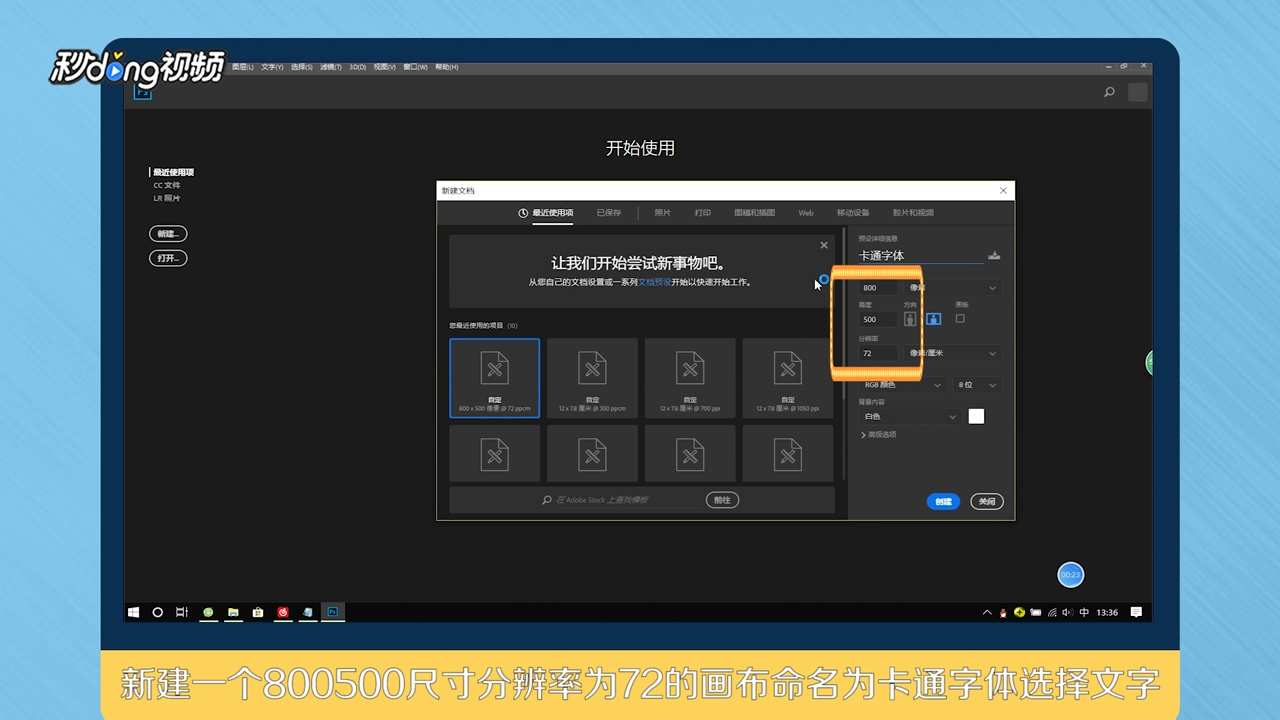Click the green browser icon on the taskbar
Screen dimensions: 1280x720
click(x=208, y=612)
